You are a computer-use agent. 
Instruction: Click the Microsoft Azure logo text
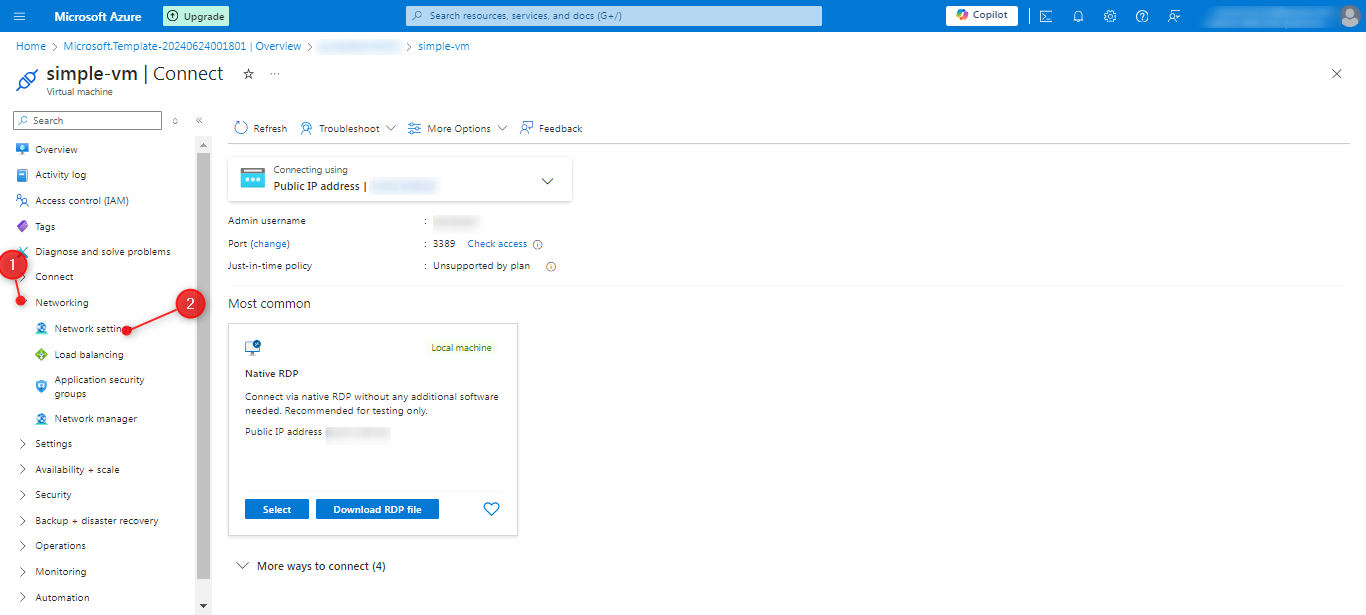(x=98, y=16)
